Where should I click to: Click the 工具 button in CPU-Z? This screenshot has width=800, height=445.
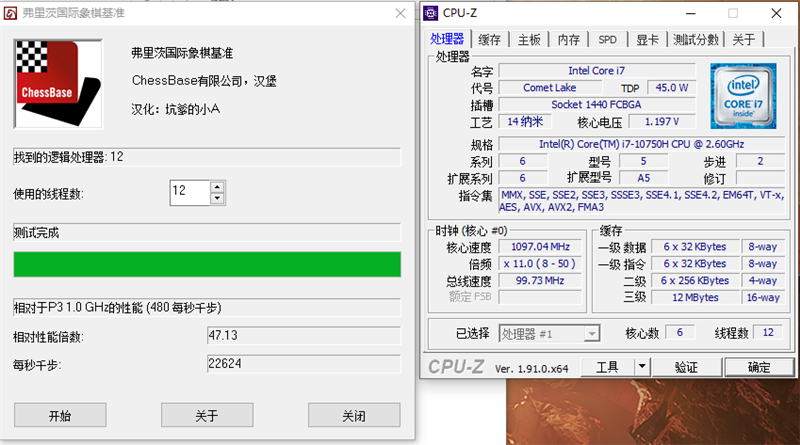(607, 367)
